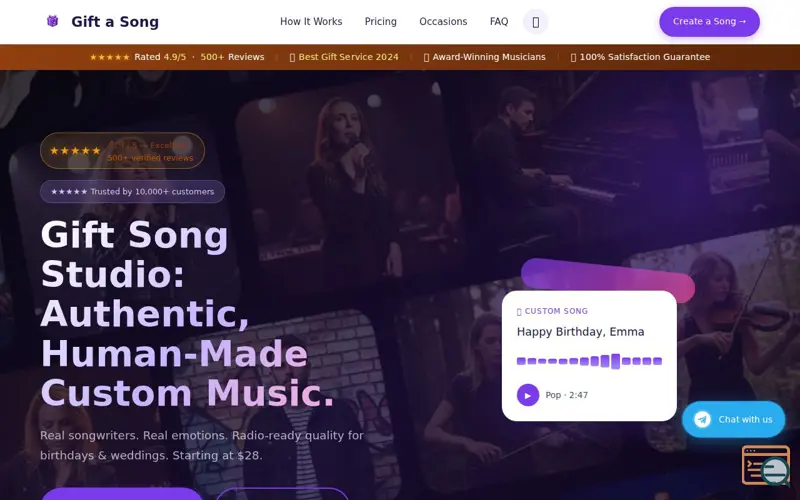The image size is (800, 500).
Task: Click the round icon button beside FAQ
Action: click(x=535, y=22)
